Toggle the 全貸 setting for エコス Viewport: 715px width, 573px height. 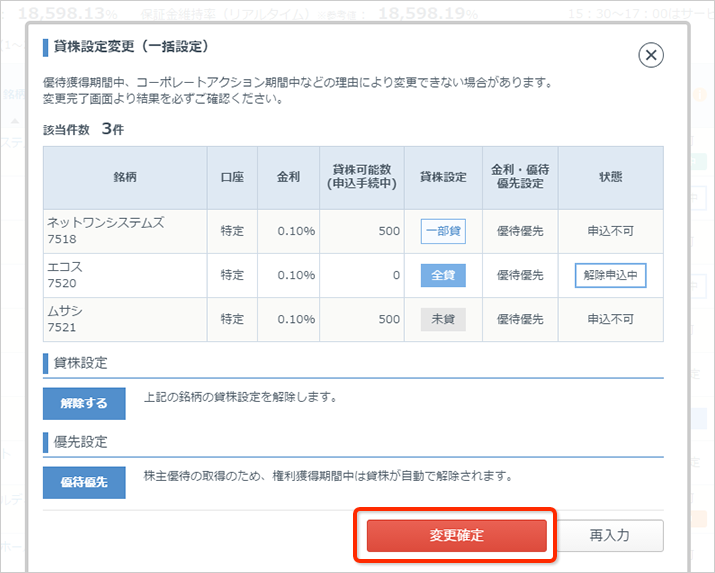coord(443,275)
